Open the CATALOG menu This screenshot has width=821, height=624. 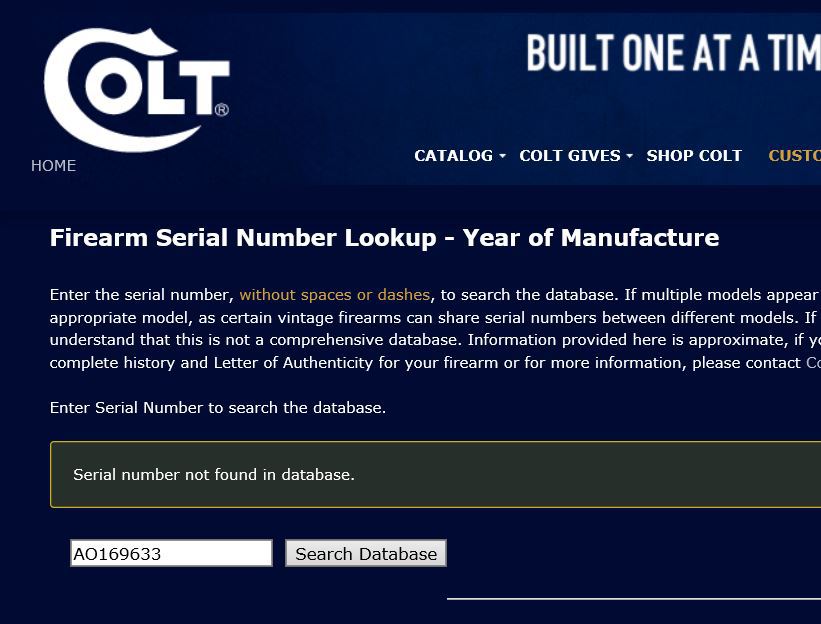(x=453, y=156)
